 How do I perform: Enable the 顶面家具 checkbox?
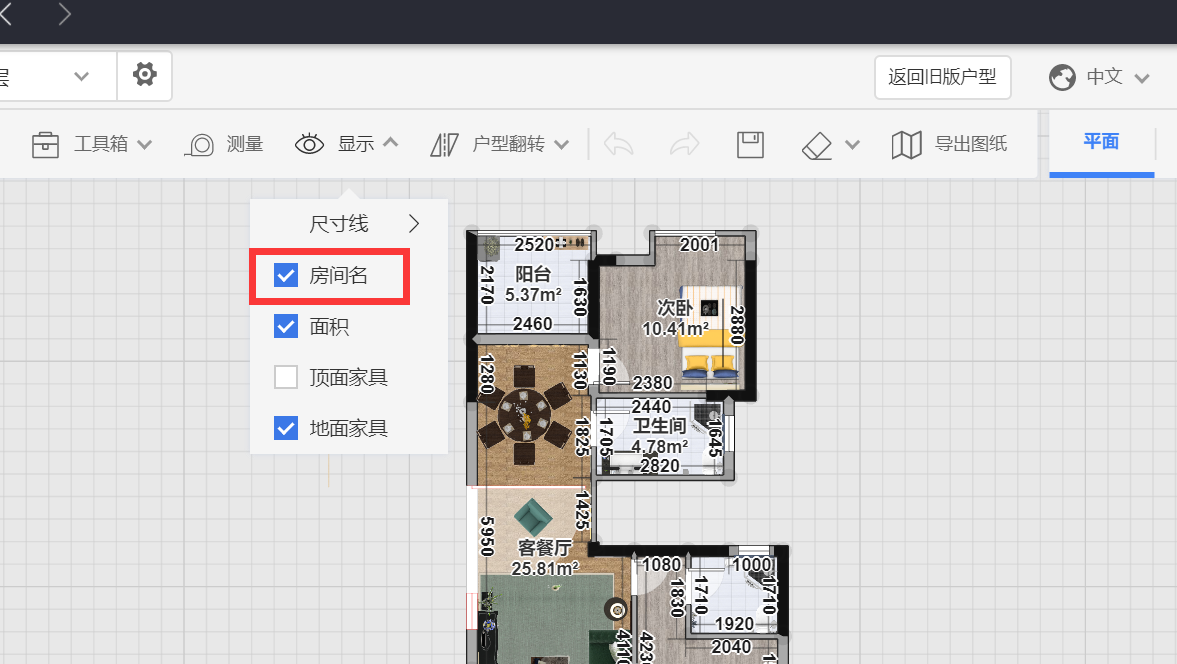[286, 377]
